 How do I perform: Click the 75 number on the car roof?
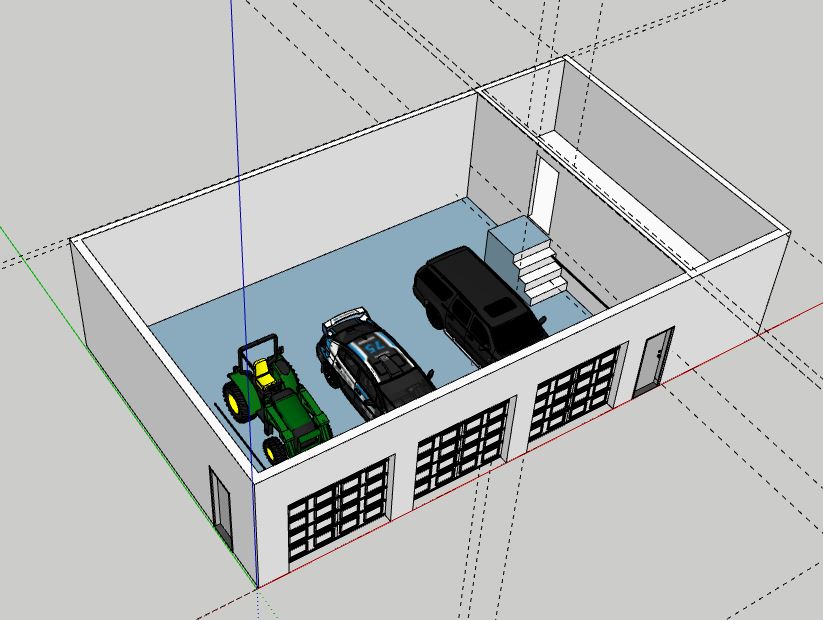[375, 347]
